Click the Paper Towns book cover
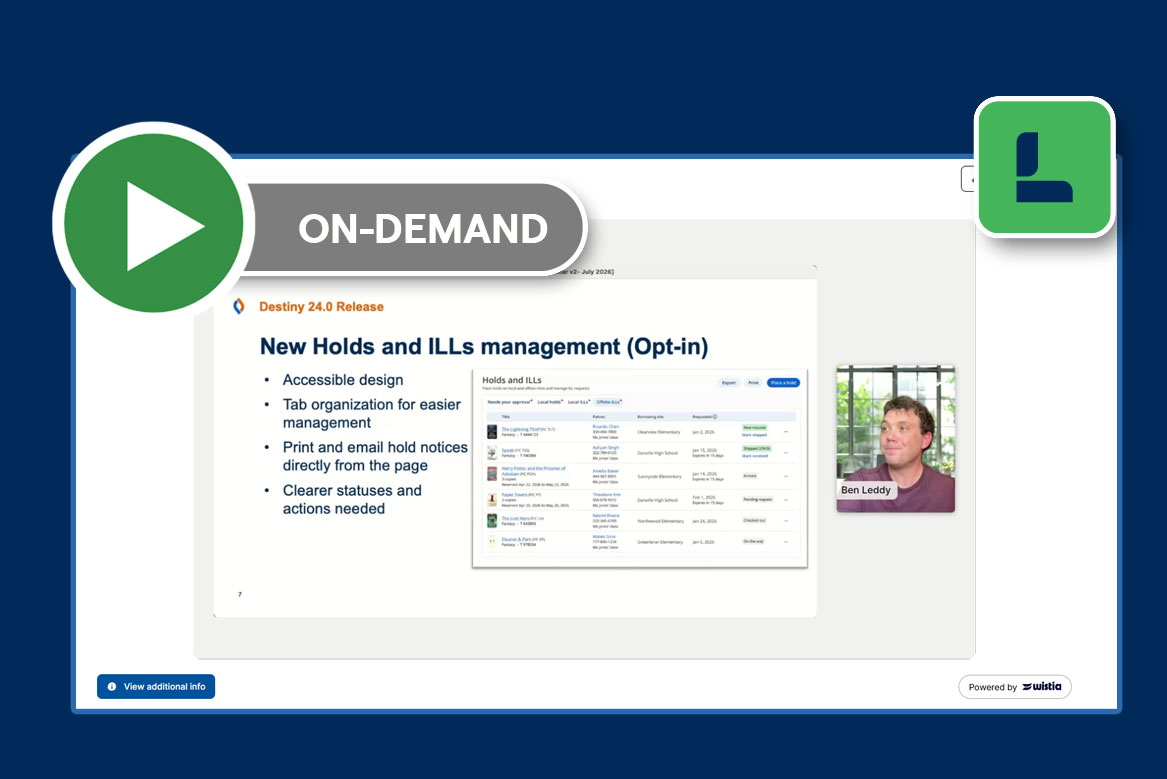The height and width of the screenshot is (779, 1167). (492, 500)
